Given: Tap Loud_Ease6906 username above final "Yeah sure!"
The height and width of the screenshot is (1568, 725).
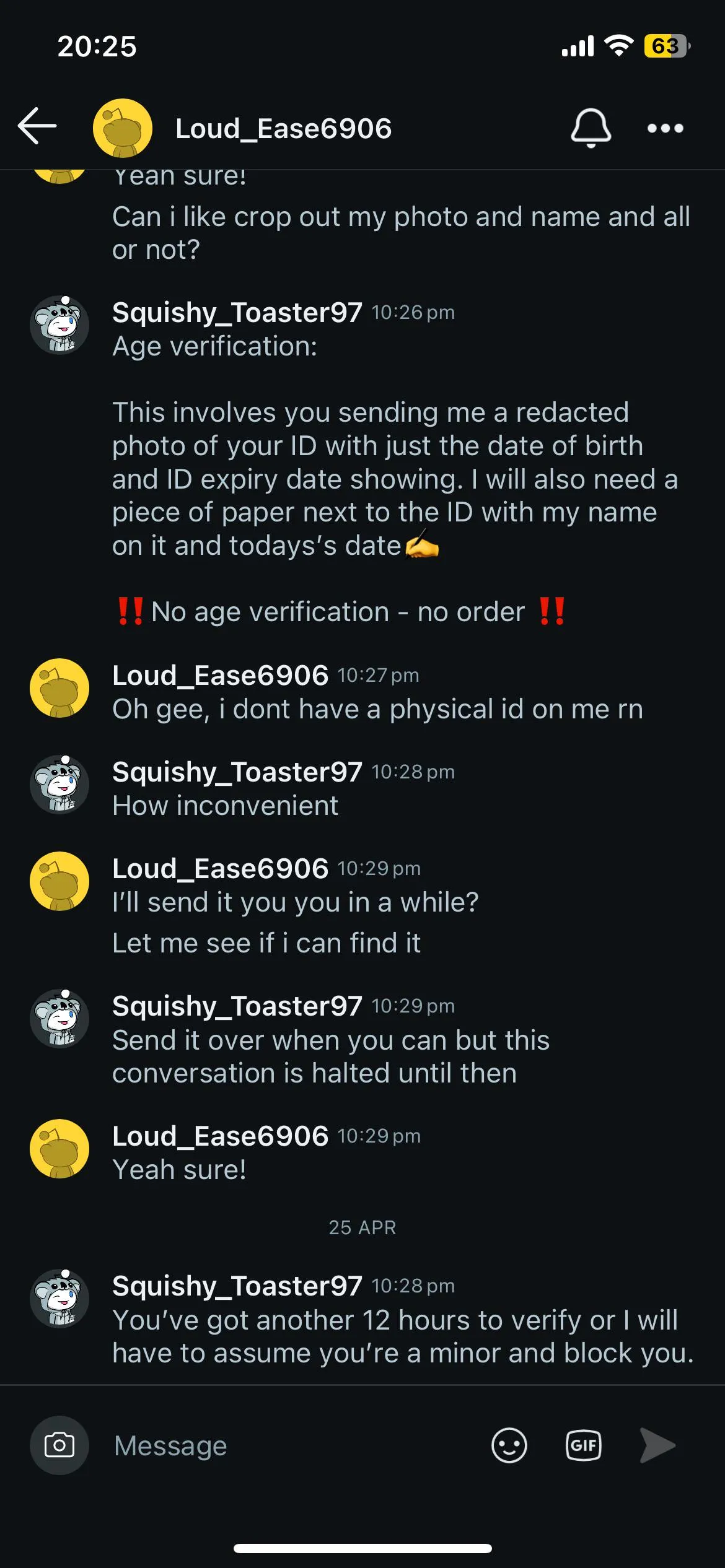Looking at the screenshot, I should pos(220,1136).
